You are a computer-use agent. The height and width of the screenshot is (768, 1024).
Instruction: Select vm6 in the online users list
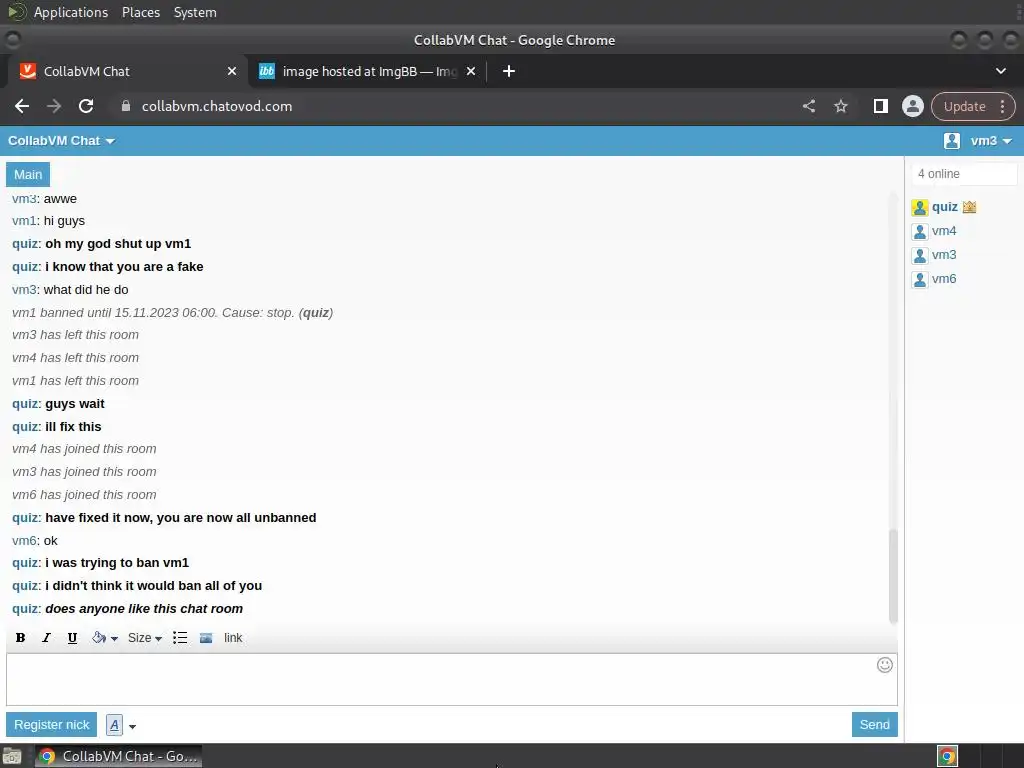[x=944, y=279]
